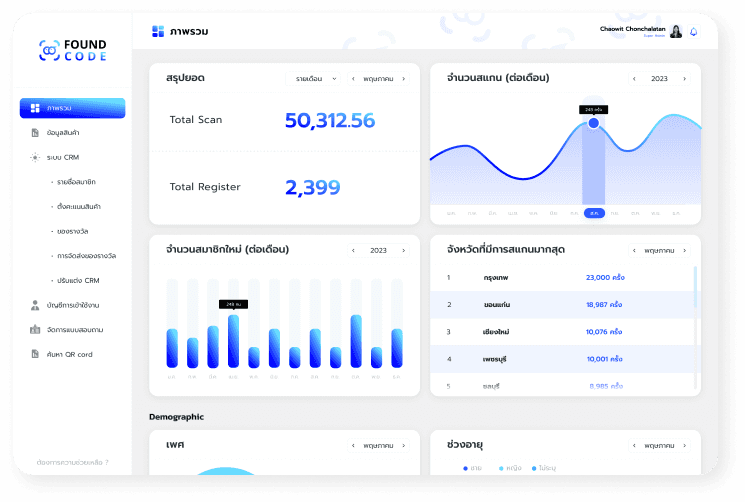
Task: Open ปรับแต่ง CRM submenu item
Action: [78, 280]
